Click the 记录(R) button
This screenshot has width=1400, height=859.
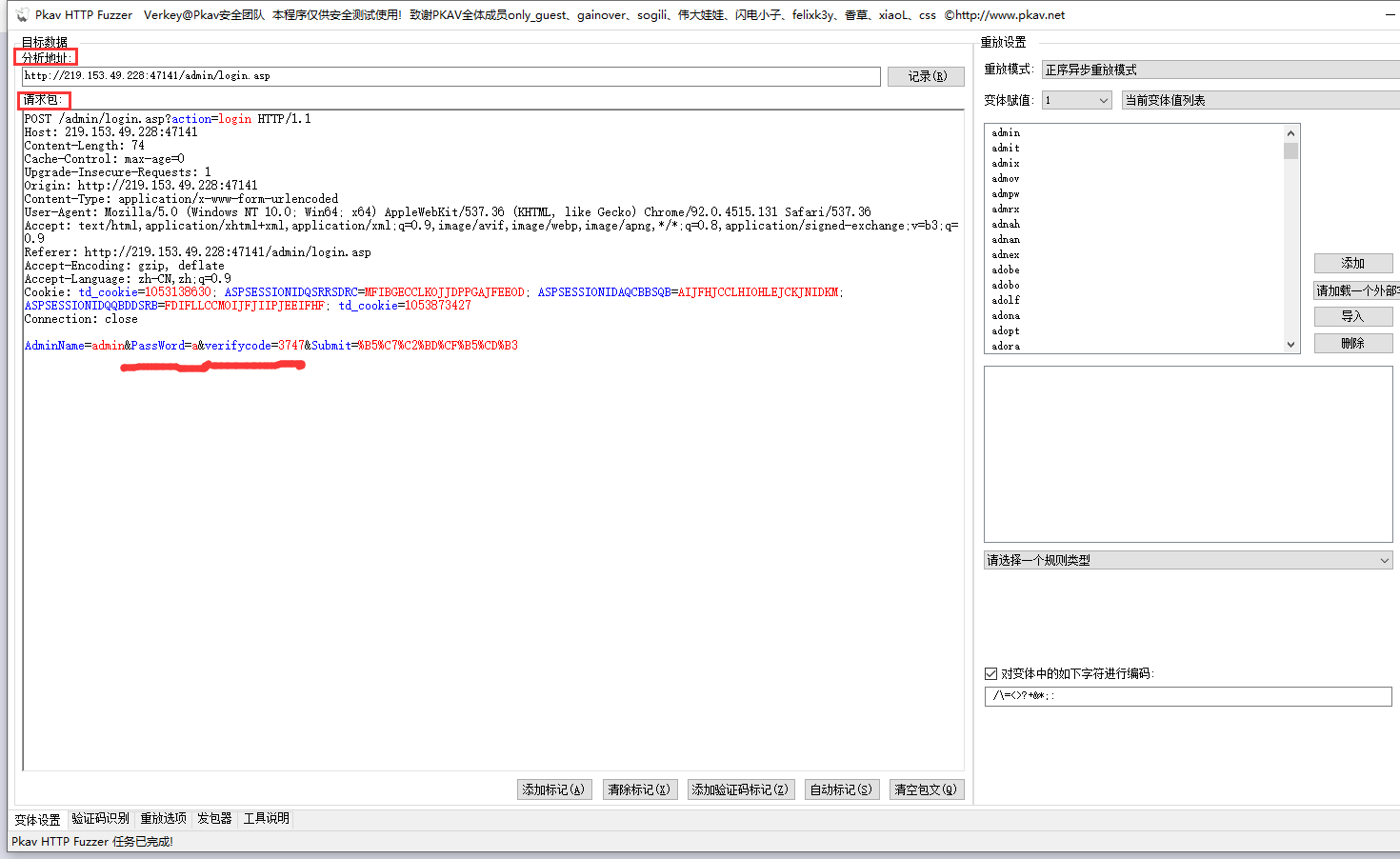(x=925, y=76)
